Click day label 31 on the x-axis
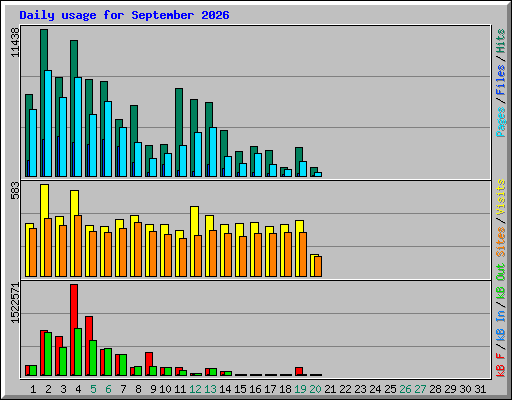The width and height of the screenshot is (512, 400). click(x=480, y=389)
